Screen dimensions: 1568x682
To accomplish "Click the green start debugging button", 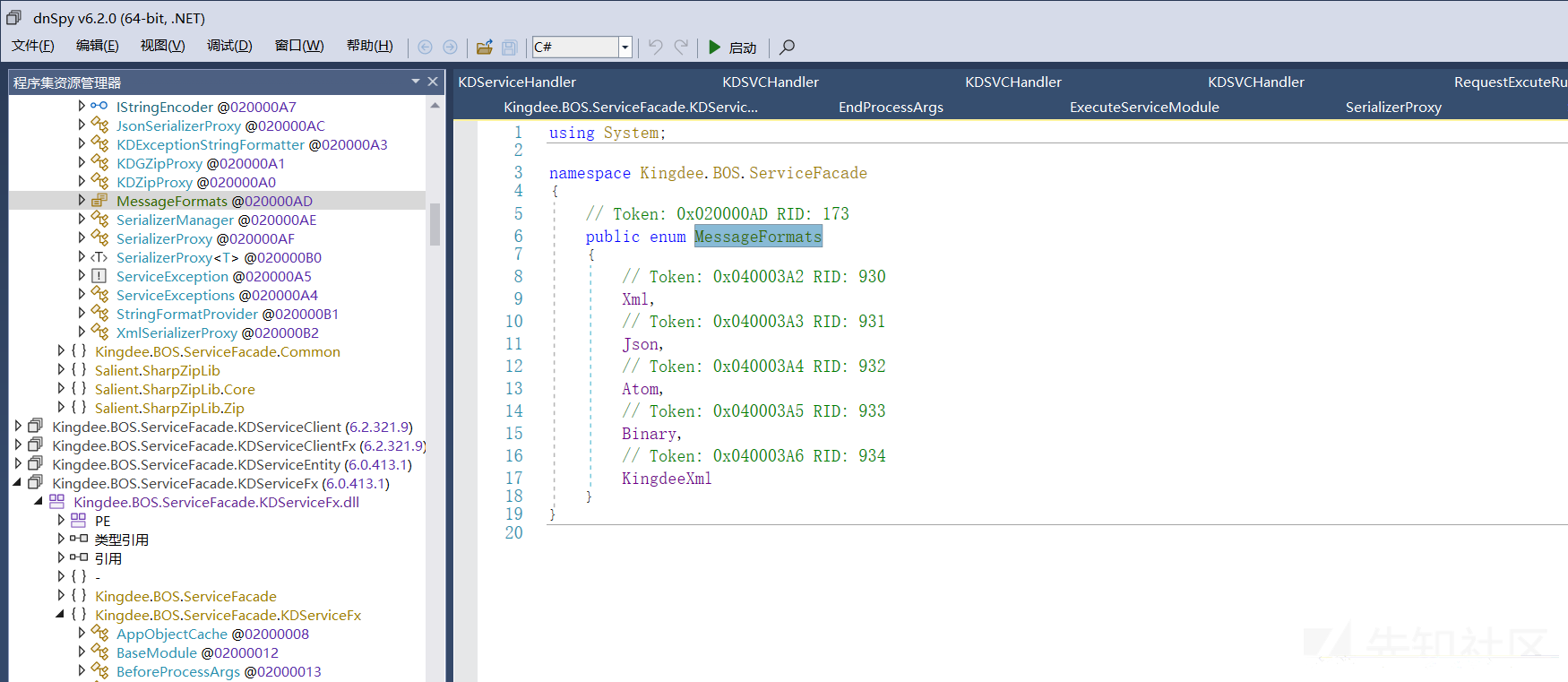I will [x=714, y=47].
